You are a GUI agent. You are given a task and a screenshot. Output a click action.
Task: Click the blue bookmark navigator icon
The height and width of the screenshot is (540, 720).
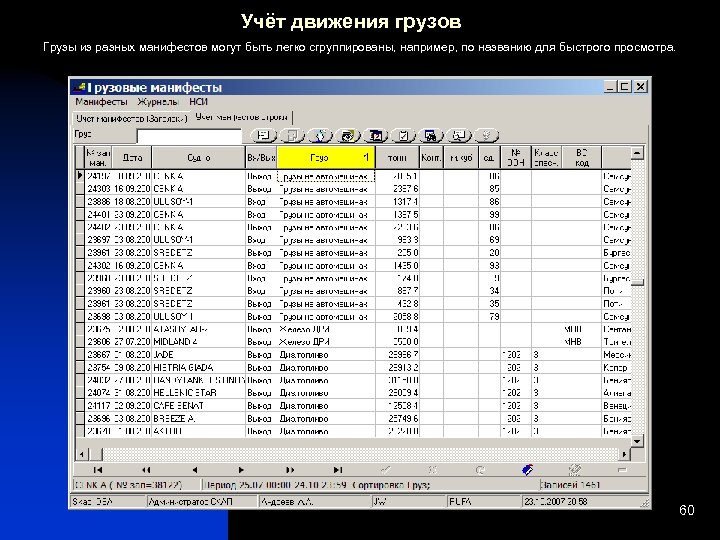pos(528,470)
